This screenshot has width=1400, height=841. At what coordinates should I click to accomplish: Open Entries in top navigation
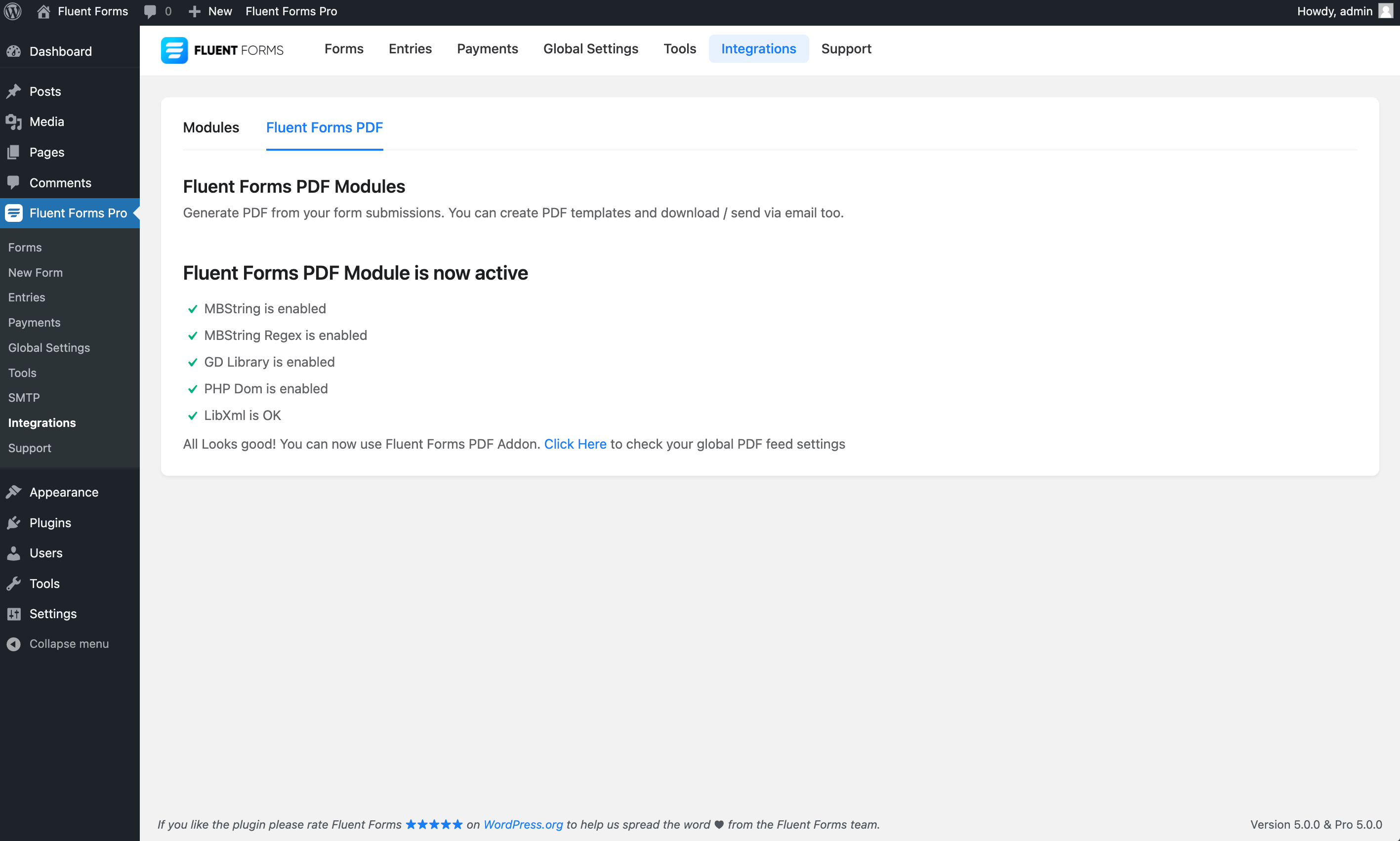coord(410,49)
